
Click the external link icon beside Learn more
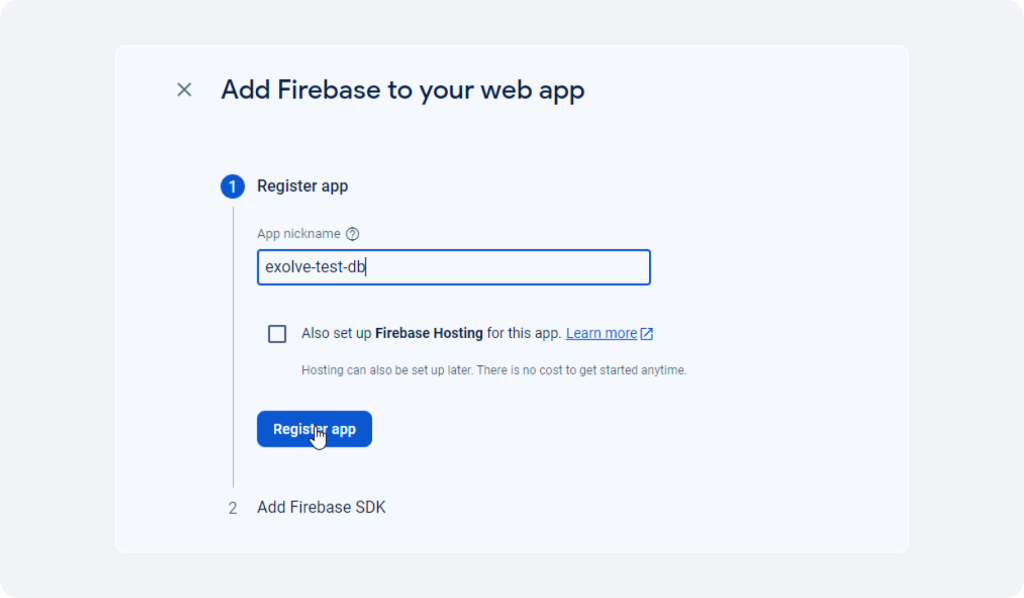click(x=647, y=334)
